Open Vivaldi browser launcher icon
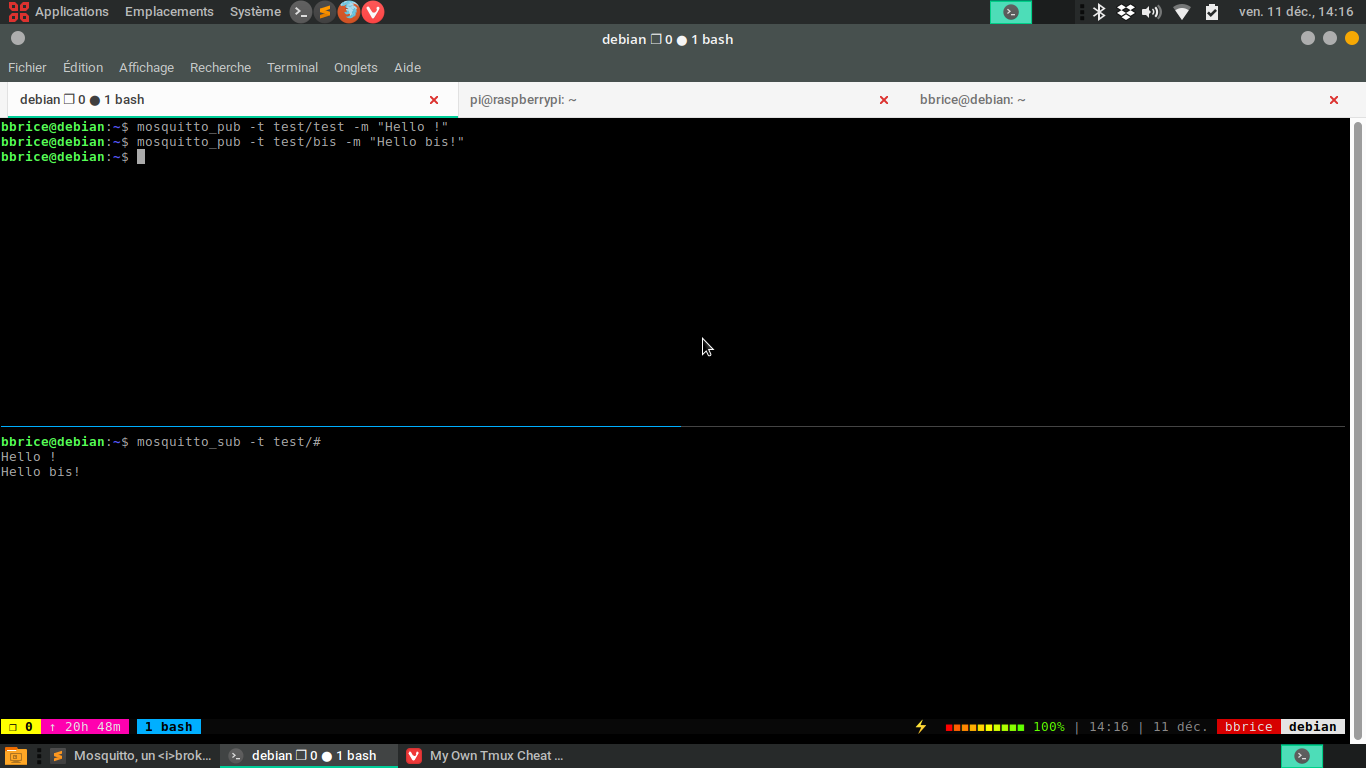This screenshot has height=768, width=1366. click(x=373, y=12)
